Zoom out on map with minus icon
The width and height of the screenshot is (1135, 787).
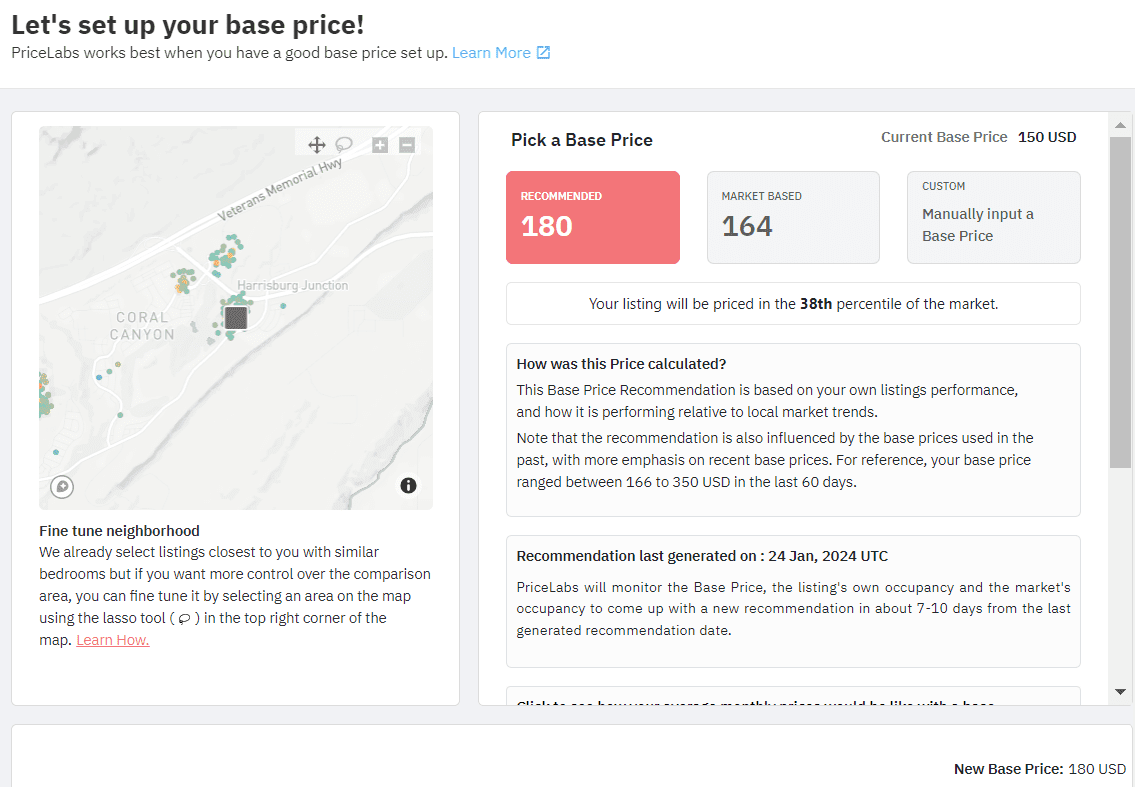[x=408, y=145]
